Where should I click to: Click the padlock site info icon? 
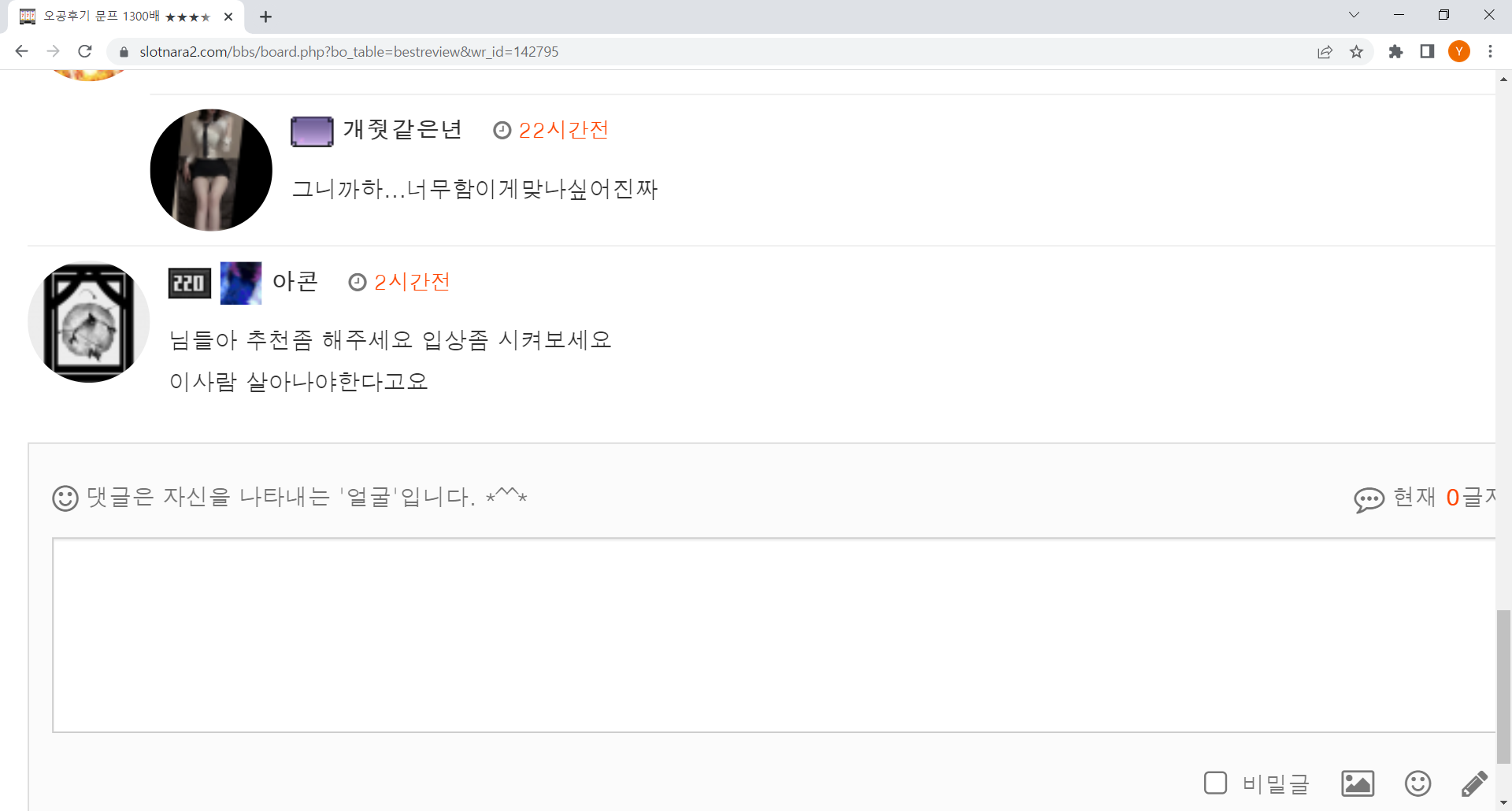(x=124, y=52)
